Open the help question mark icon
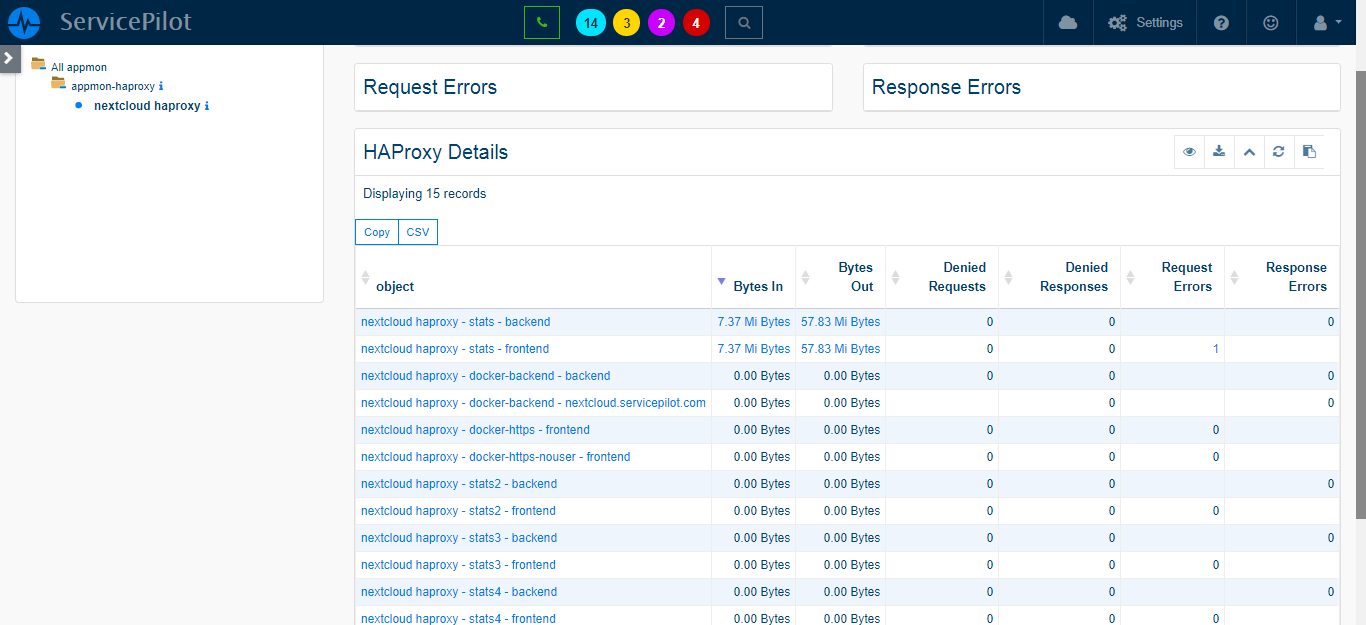This screenshot has width=1366, height=625. pyautogui.click(x=1221, y=22)
